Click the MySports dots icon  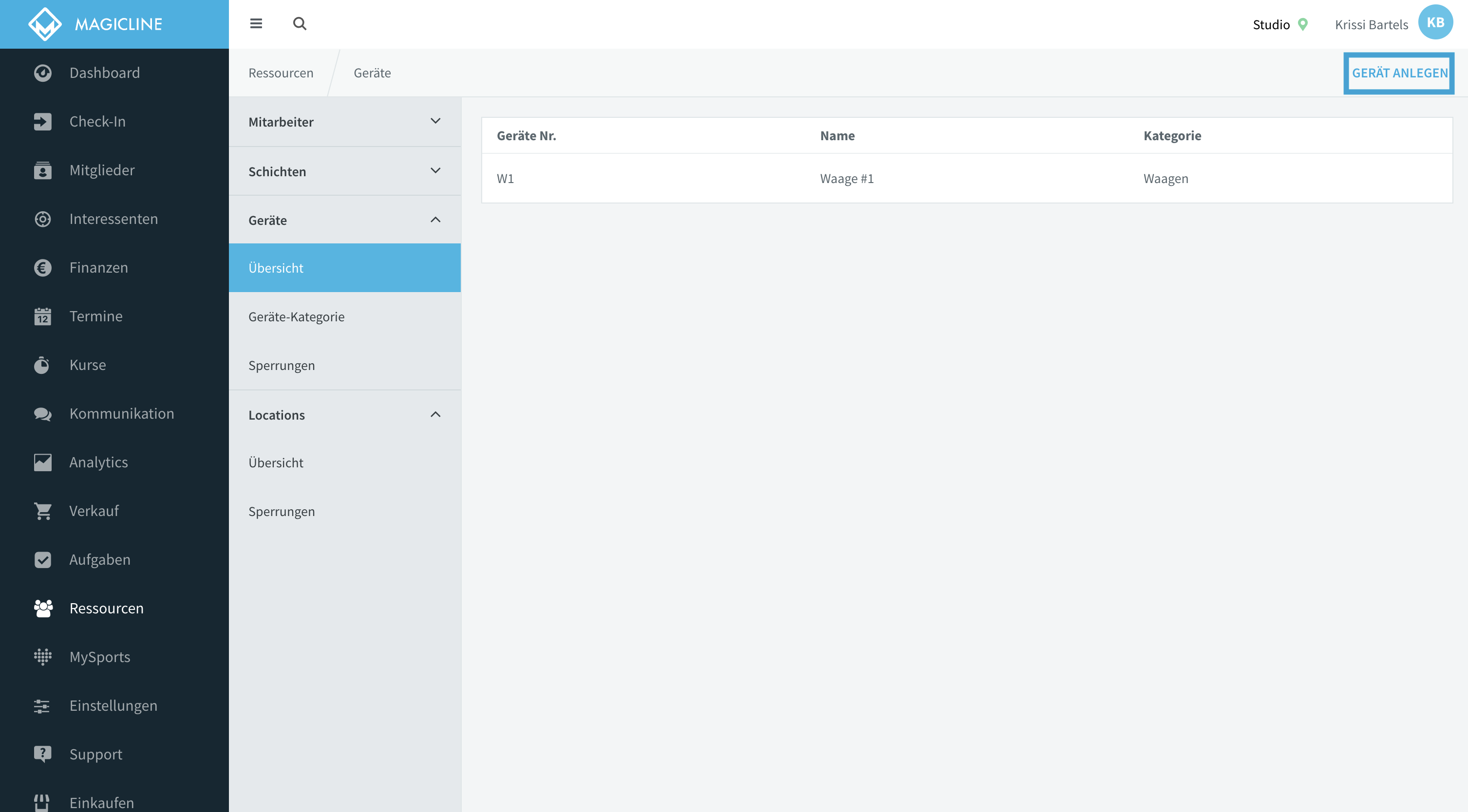[x=43, y=657]
